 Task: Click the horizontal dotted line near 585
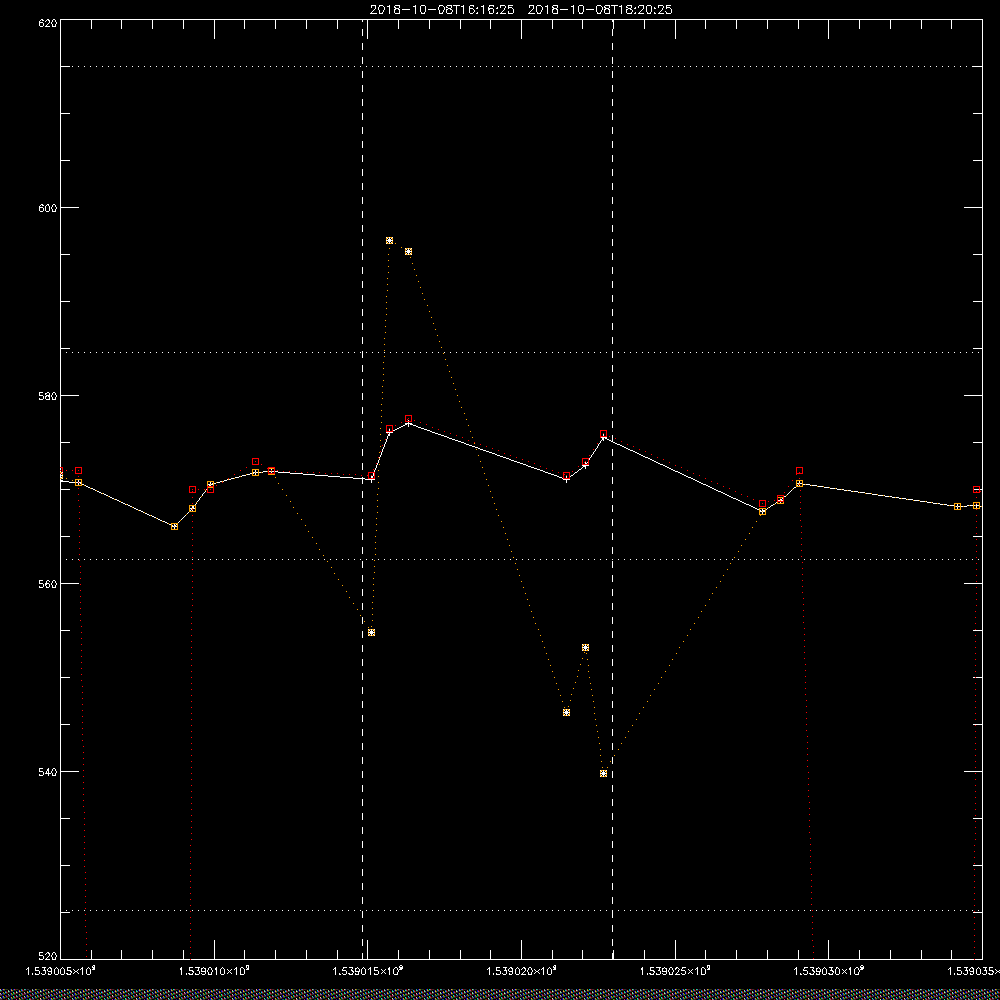point(521,352)
